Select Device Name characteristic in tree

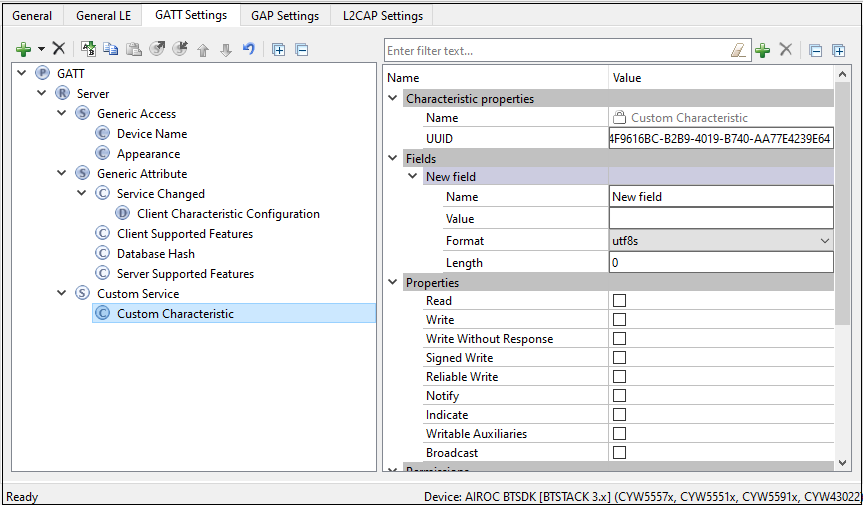151,134
